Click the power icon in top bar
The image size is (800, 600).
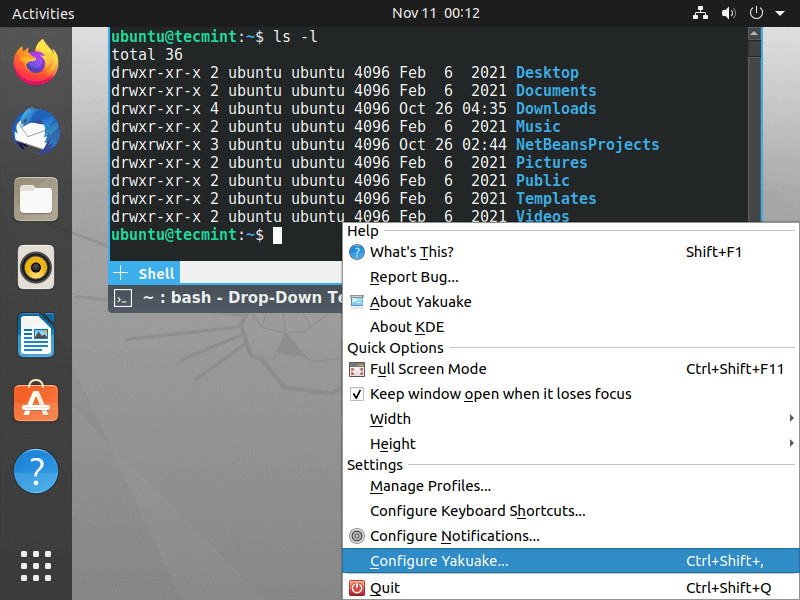tap(756, 13)
